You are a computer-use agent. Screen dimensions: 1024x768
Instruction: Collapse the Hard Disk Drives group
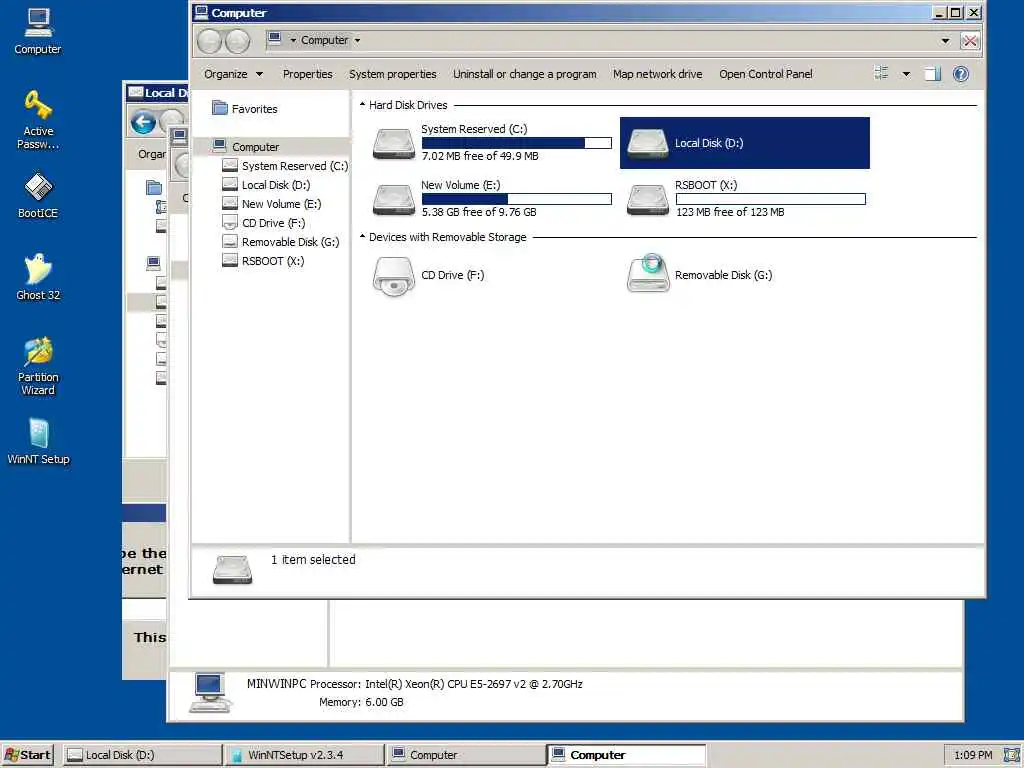click(x=362, y=104)
